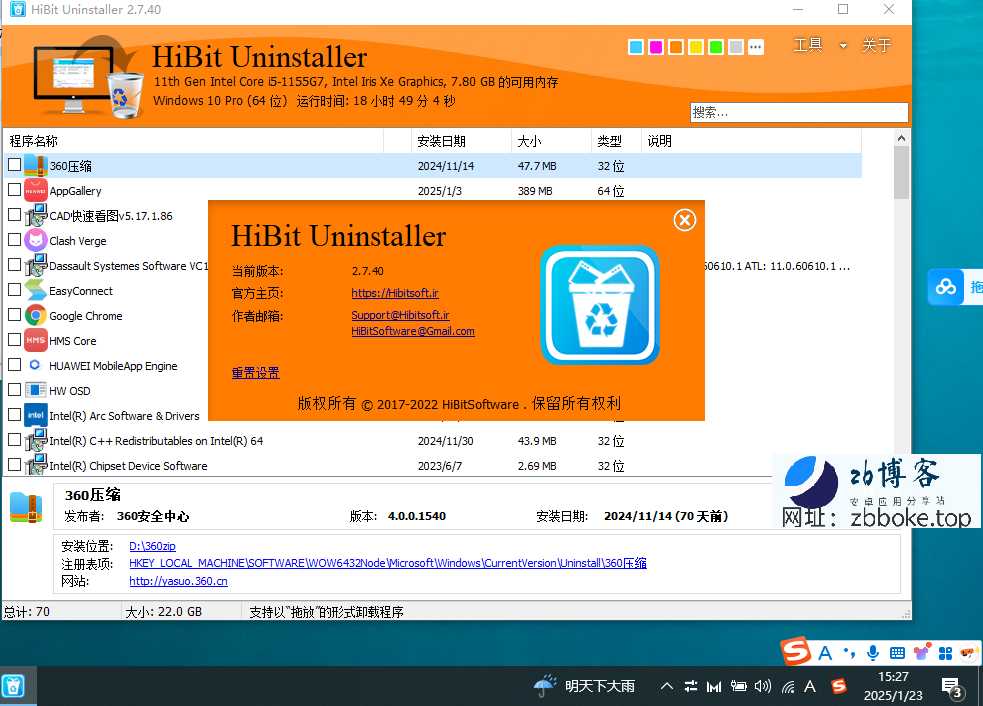Click the HMS Core red icon
983x706 pixels.
36,340
